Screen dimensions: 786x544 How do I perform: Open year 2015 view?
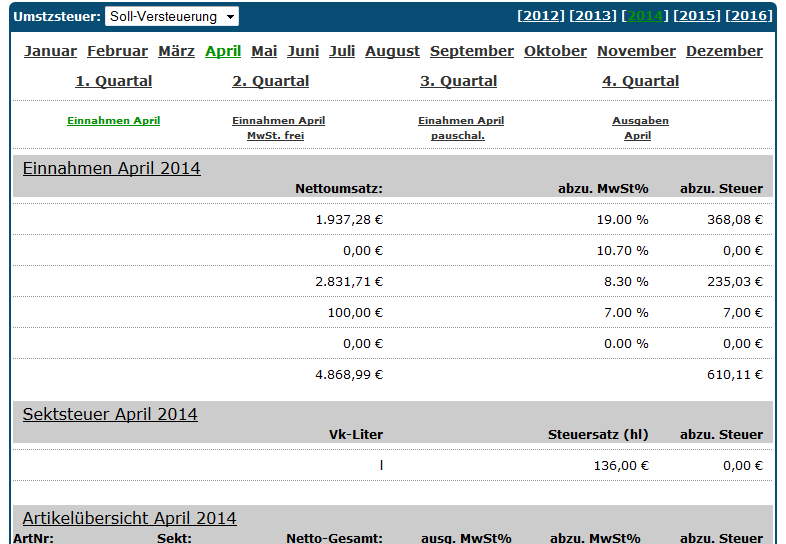pyautogui.click(x=697, y=16)
